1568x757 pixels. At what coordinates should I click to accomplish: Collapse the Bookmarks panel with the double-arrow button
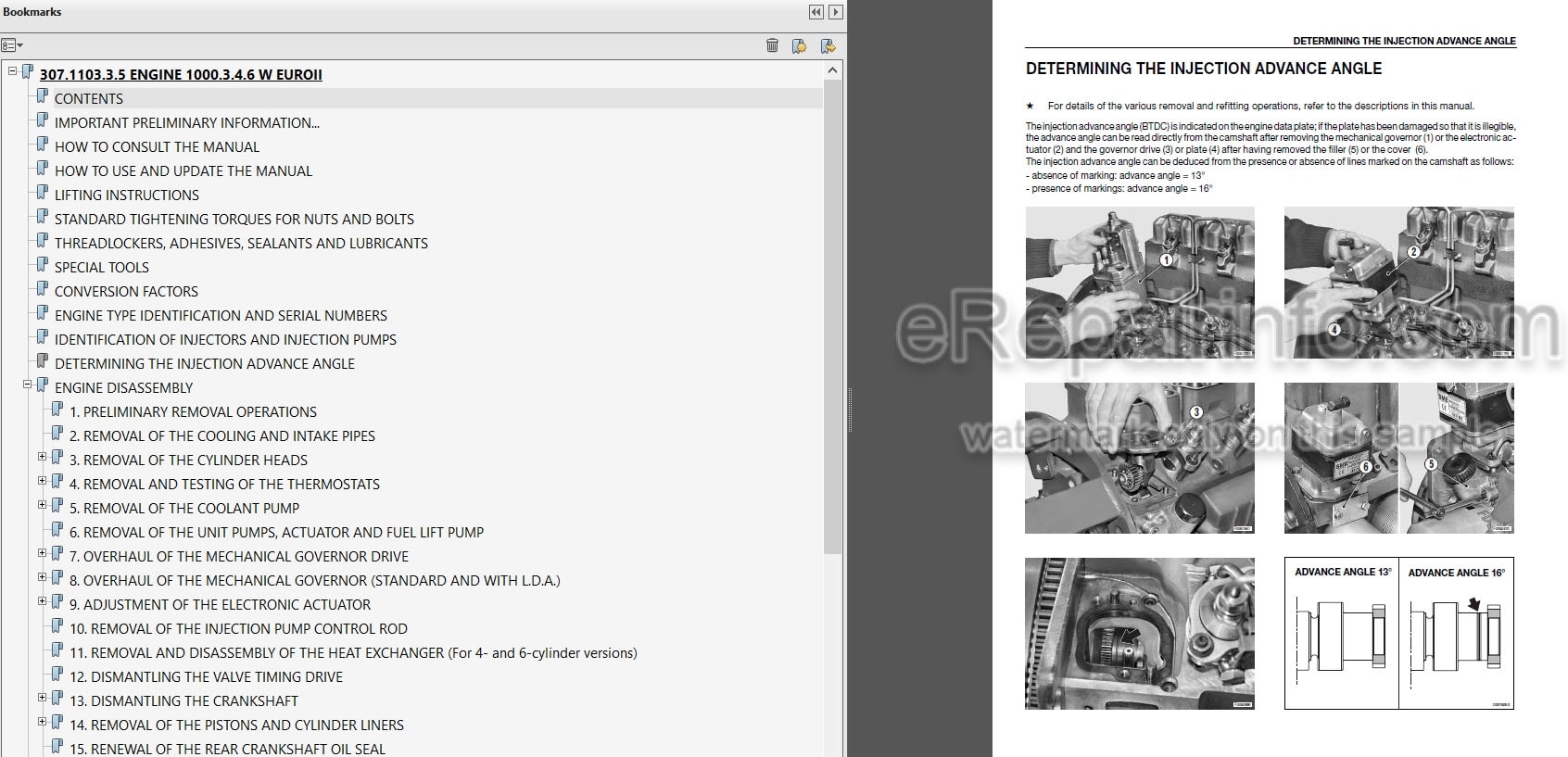pyautogui.click(x=816, y=12)
